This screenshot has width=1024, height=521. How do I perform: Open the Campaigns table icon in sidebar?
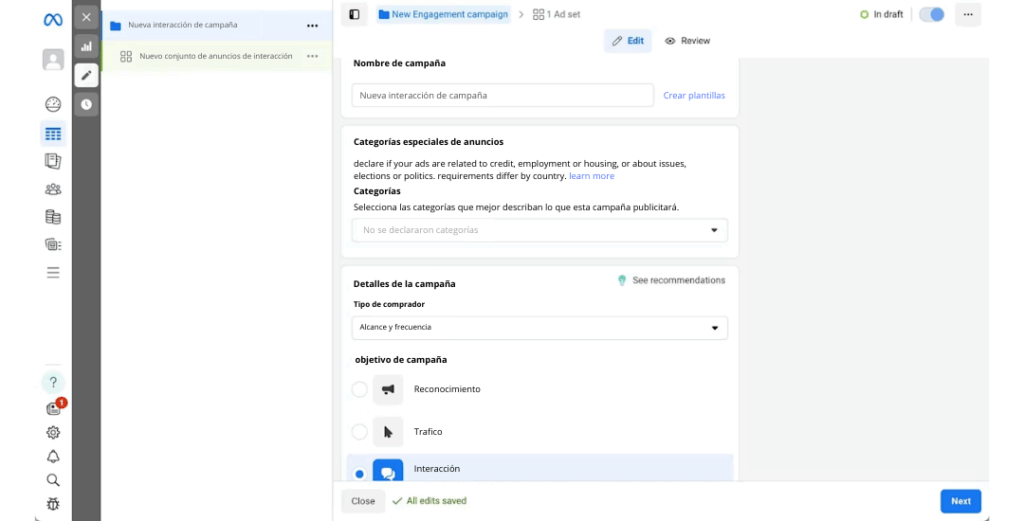(x=53, y=133)
